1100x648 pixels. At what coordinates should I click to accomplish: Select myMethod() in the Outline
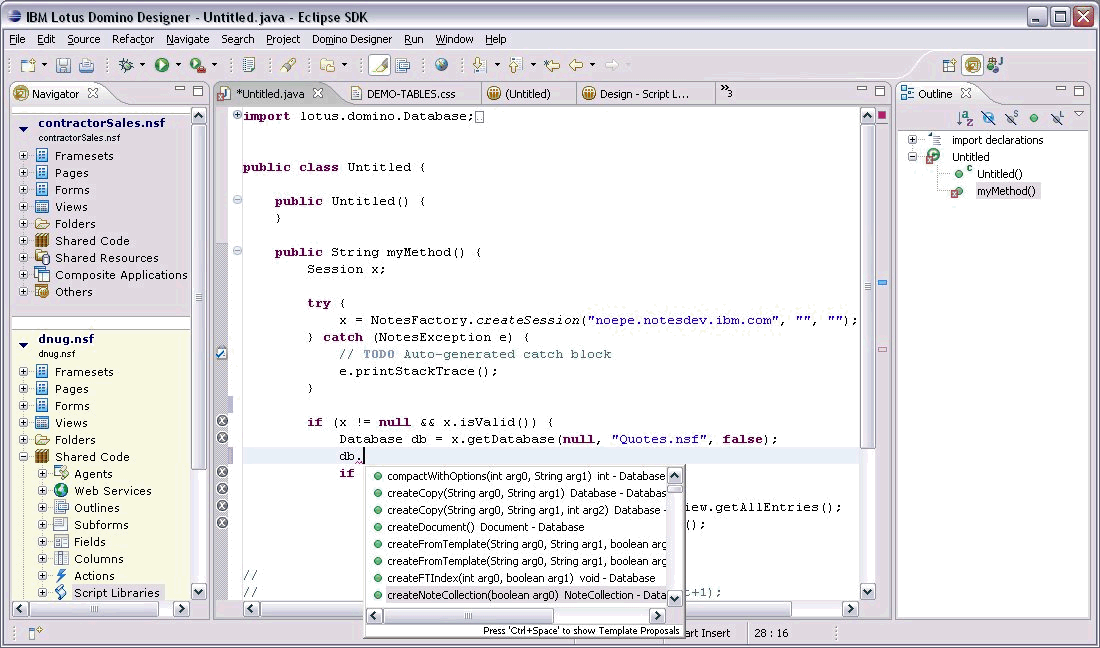[x=1006, y=191]
